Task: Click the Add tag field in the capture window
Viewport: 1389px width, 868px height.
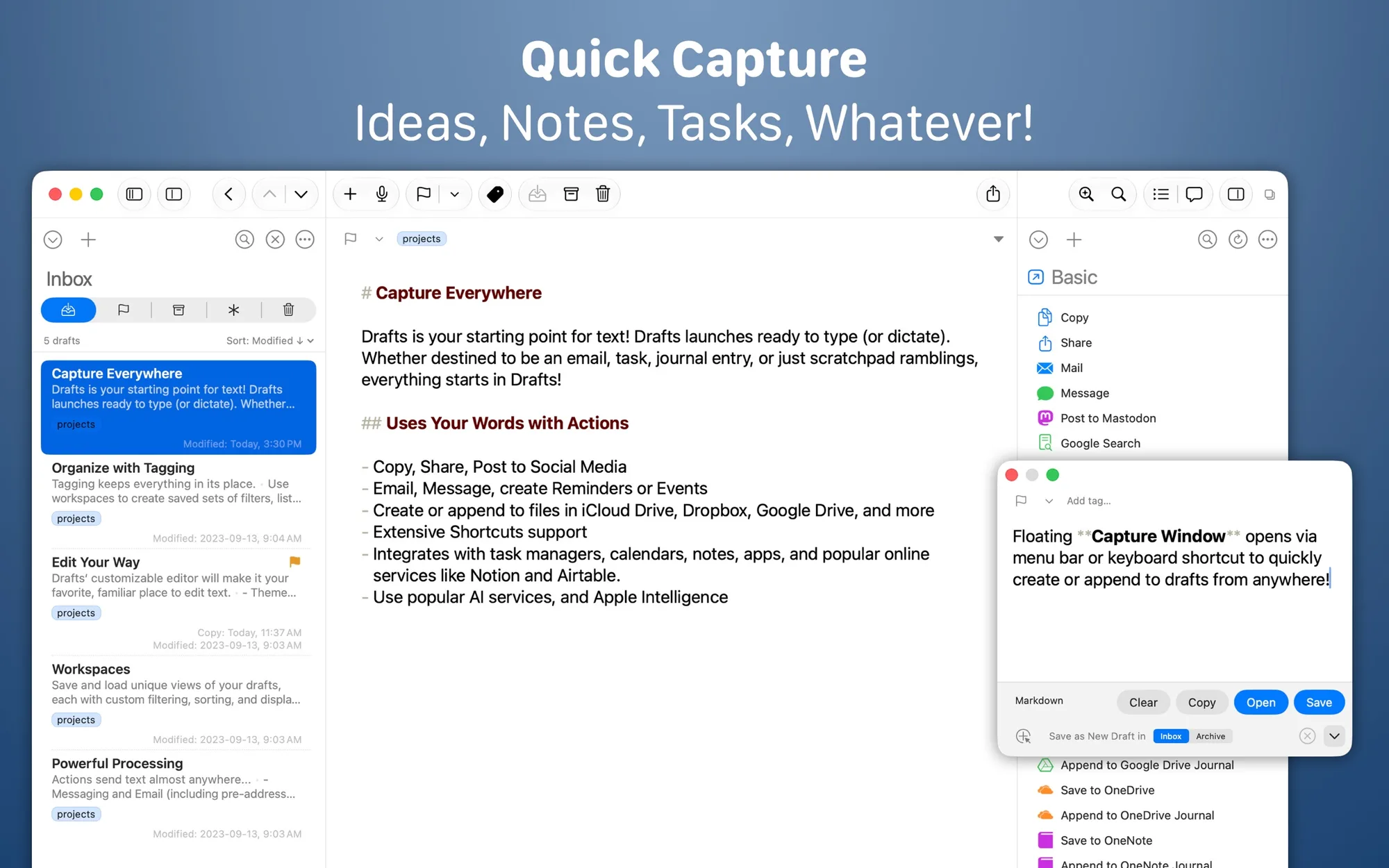Action: pos(1088,501)
